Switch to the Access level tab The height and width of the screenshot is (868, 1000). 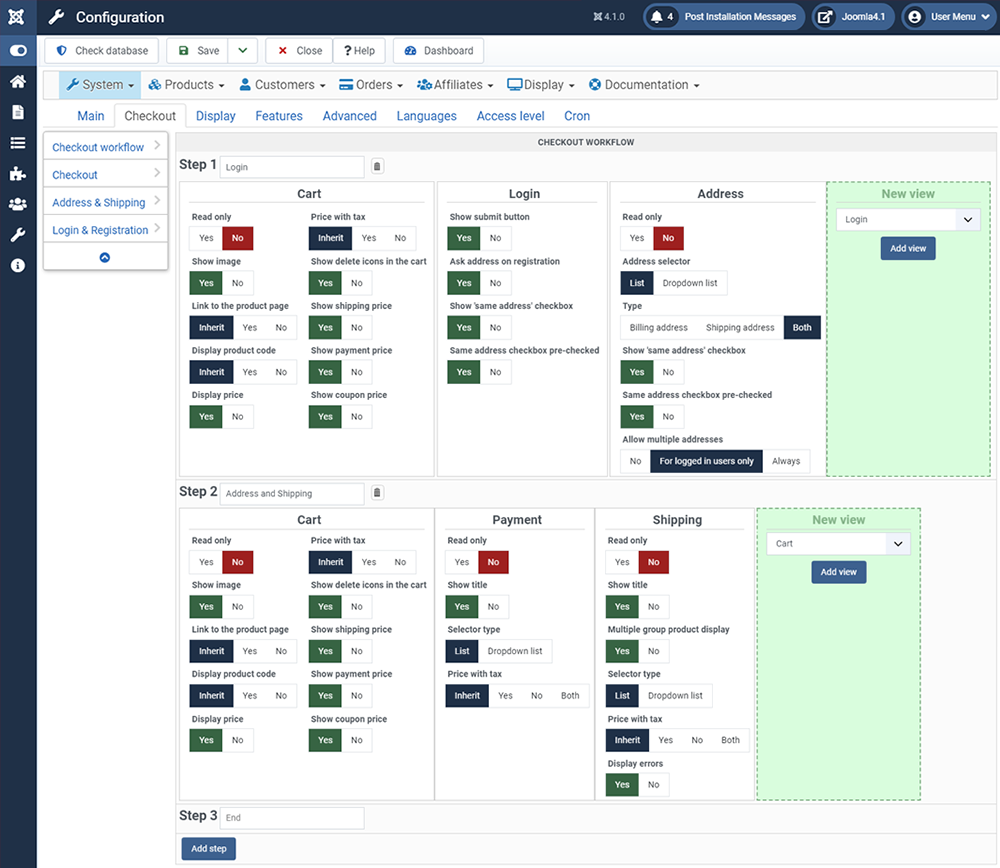510,116
